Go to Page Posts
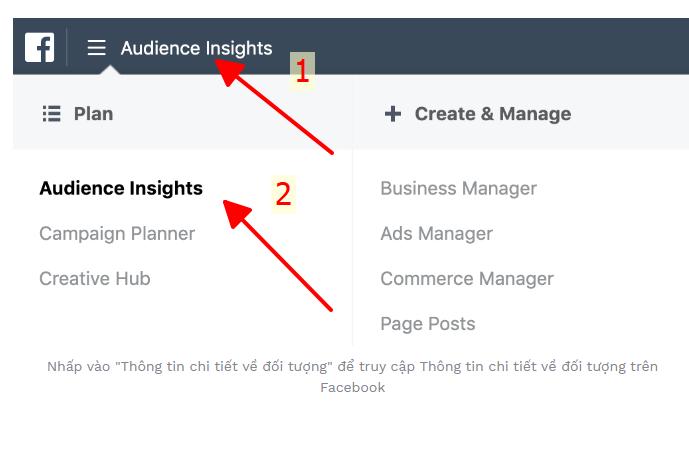 pos(428,324)
